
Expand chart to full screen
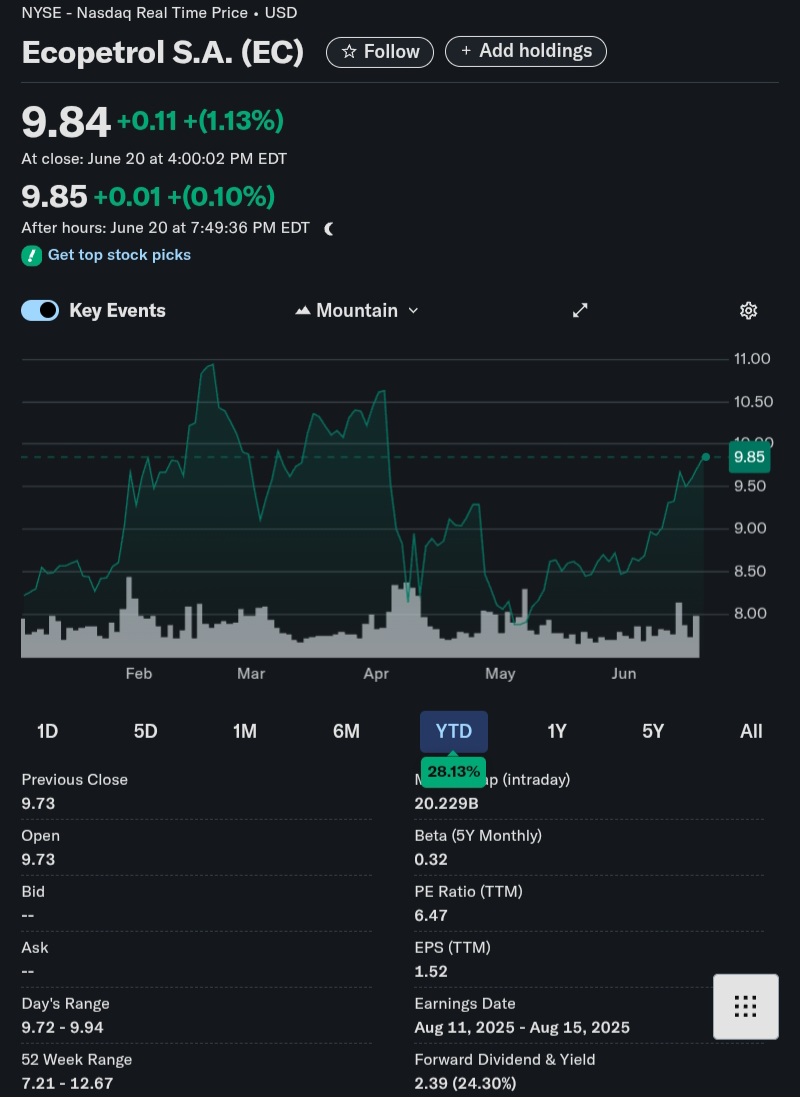pos(580,311)
